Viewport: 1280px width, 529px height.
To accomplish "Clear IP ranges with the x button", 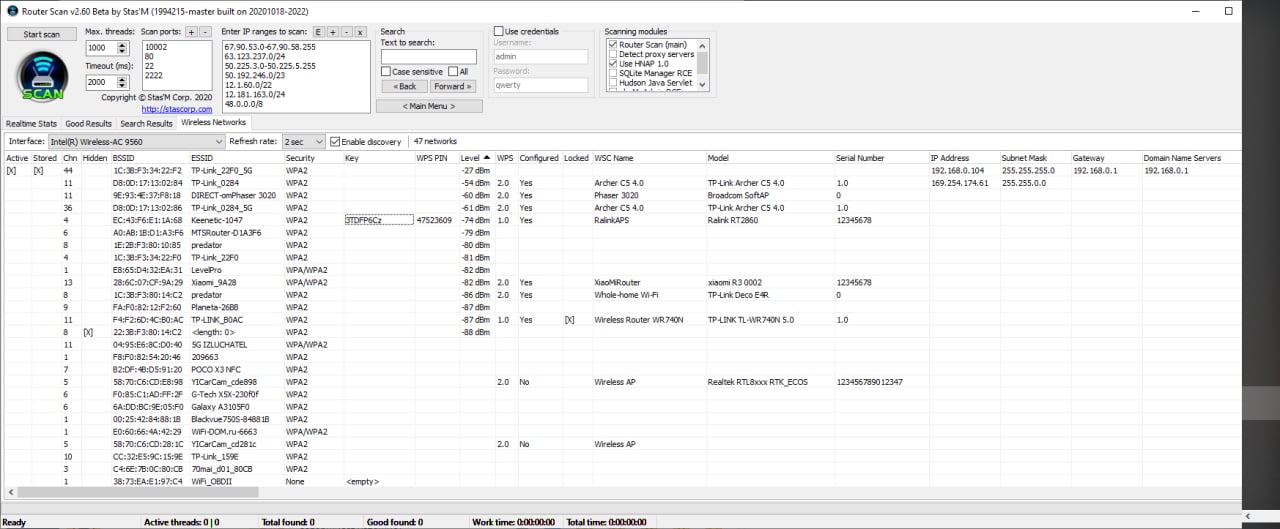I will (360, 32).
